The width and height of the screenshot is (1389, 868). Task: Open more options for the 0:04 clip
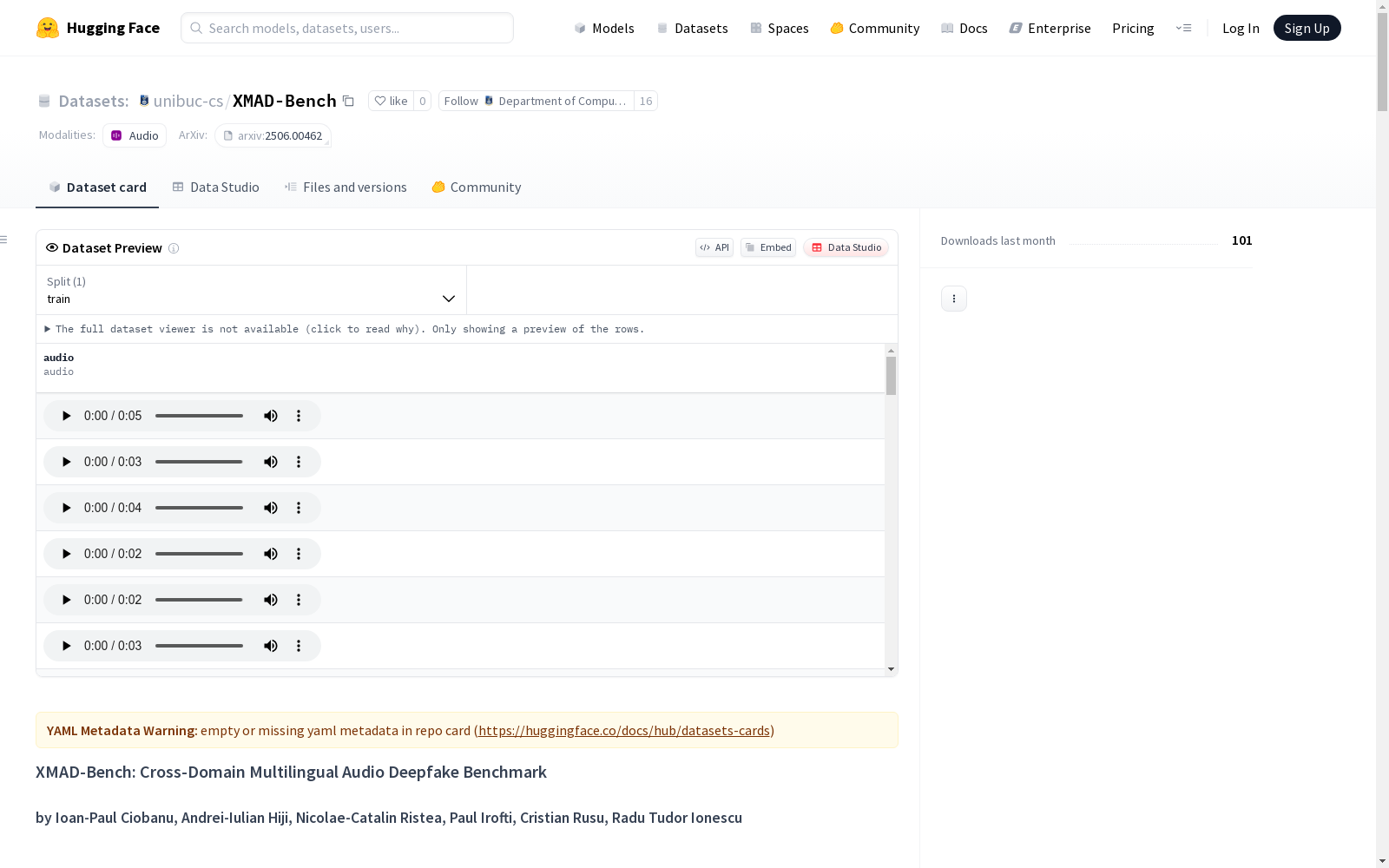(x=299, y=508)
